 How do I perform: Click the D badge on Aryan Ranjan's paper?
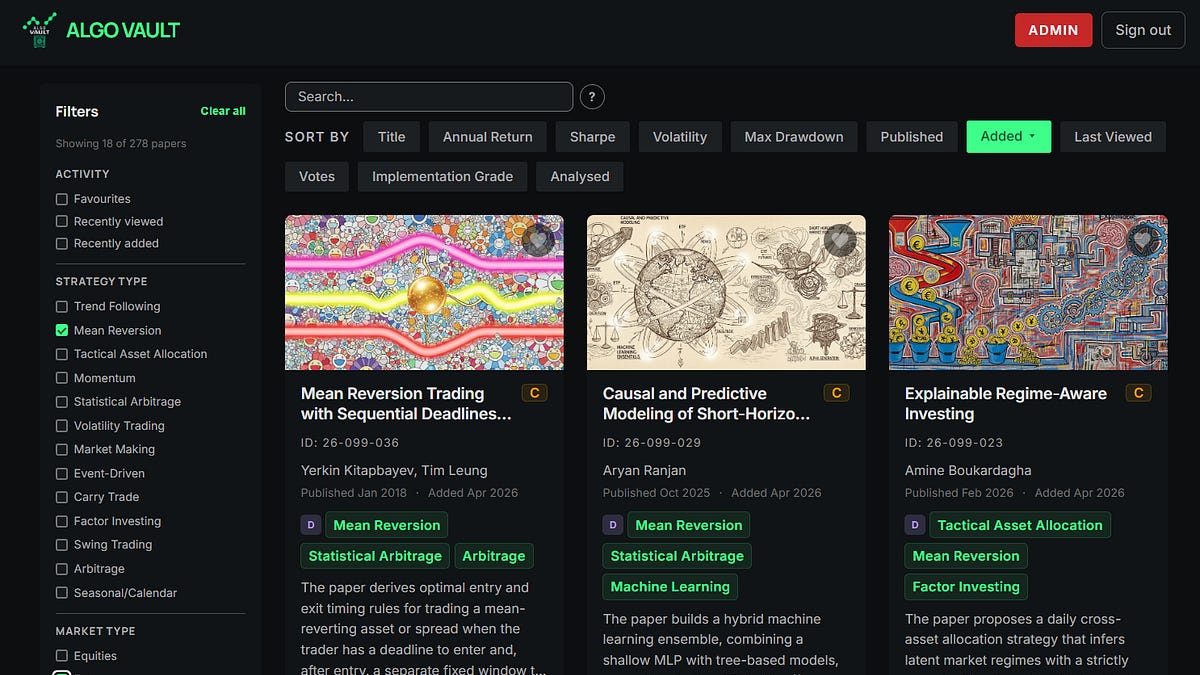pyautogui.click(x=612, y=525)
